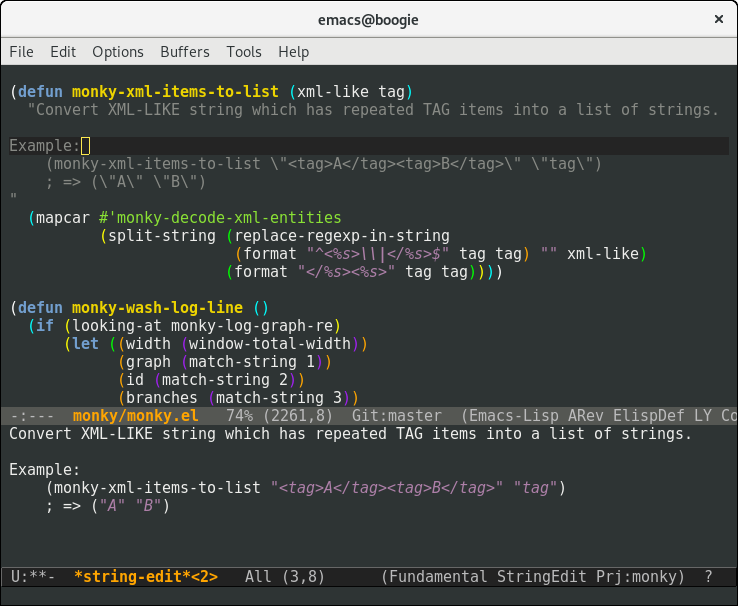Click the regex string "^<%s>\||</%s>$"

pyautogui.click(x=377, y=254)
